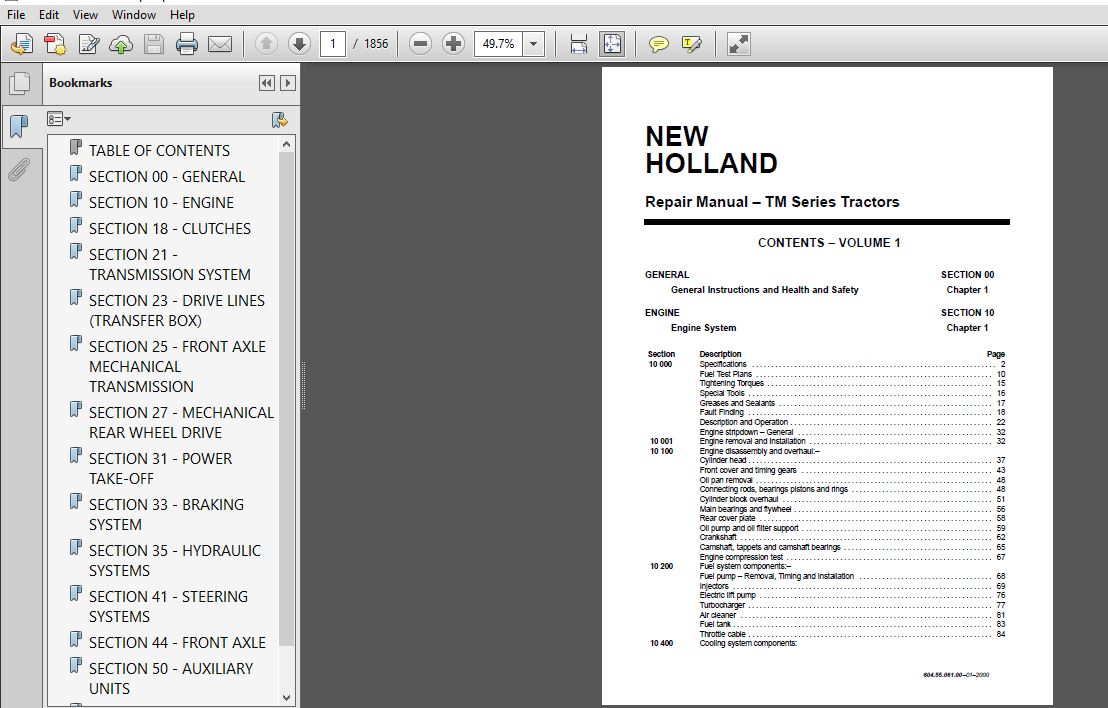Screen dimensions: 1108x708
Task: Open the Edit menu
Action: pos(49,14)
